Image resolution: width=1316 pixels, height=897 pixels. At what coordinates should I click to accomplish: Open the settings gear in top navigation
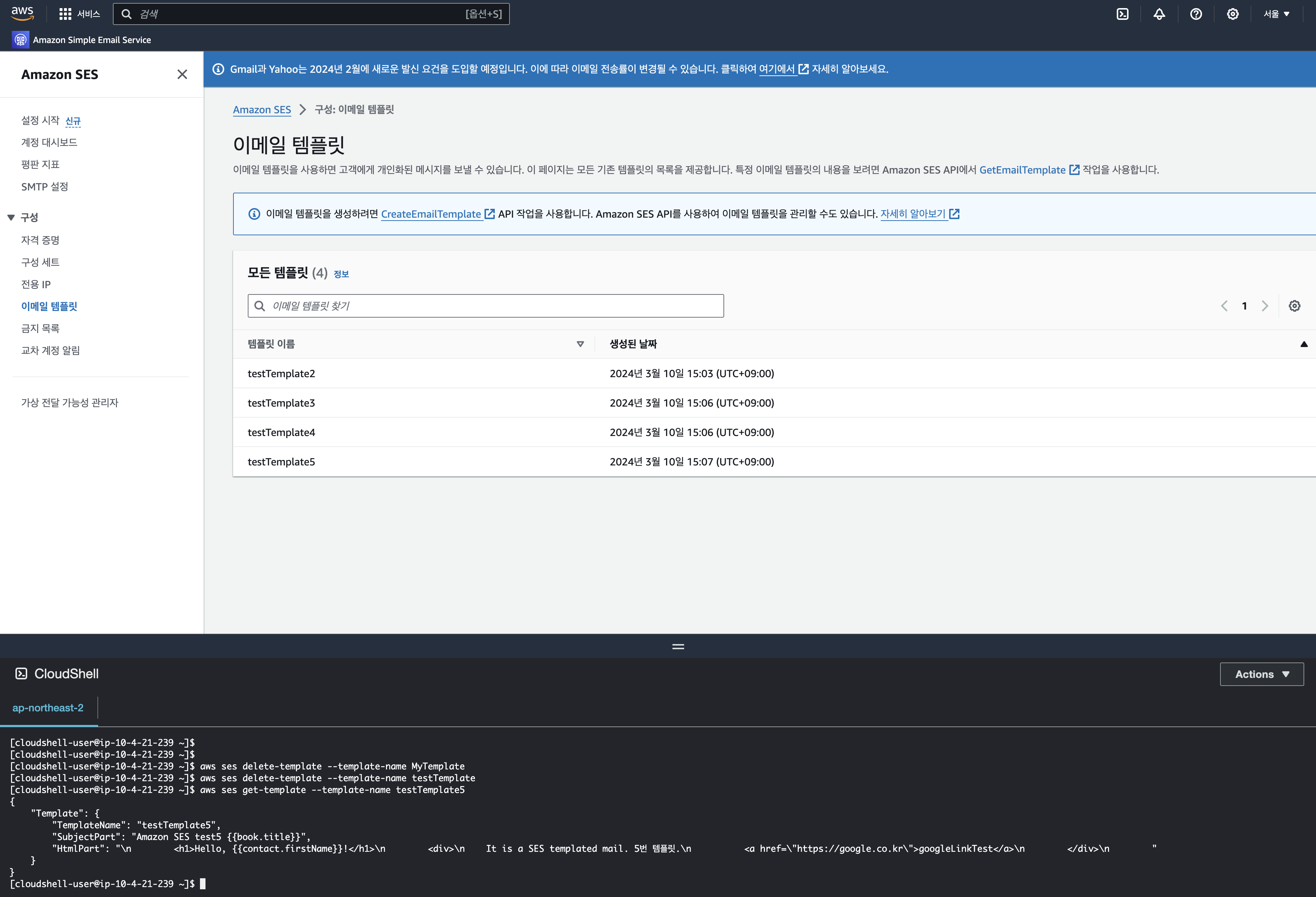point(1233,14)
